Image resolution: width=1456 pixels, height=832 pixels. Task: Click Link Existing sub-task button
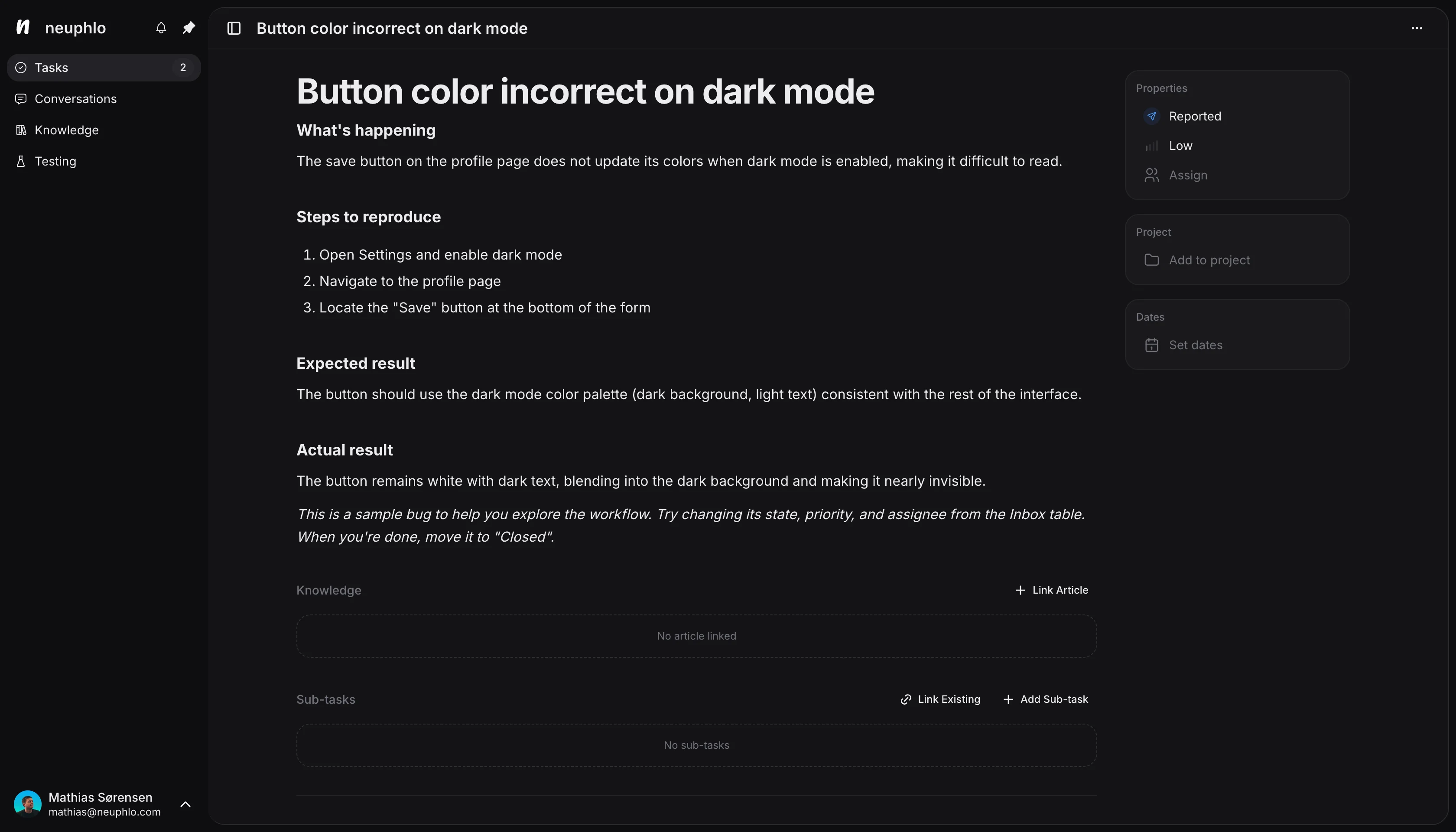tap(941, 699)
